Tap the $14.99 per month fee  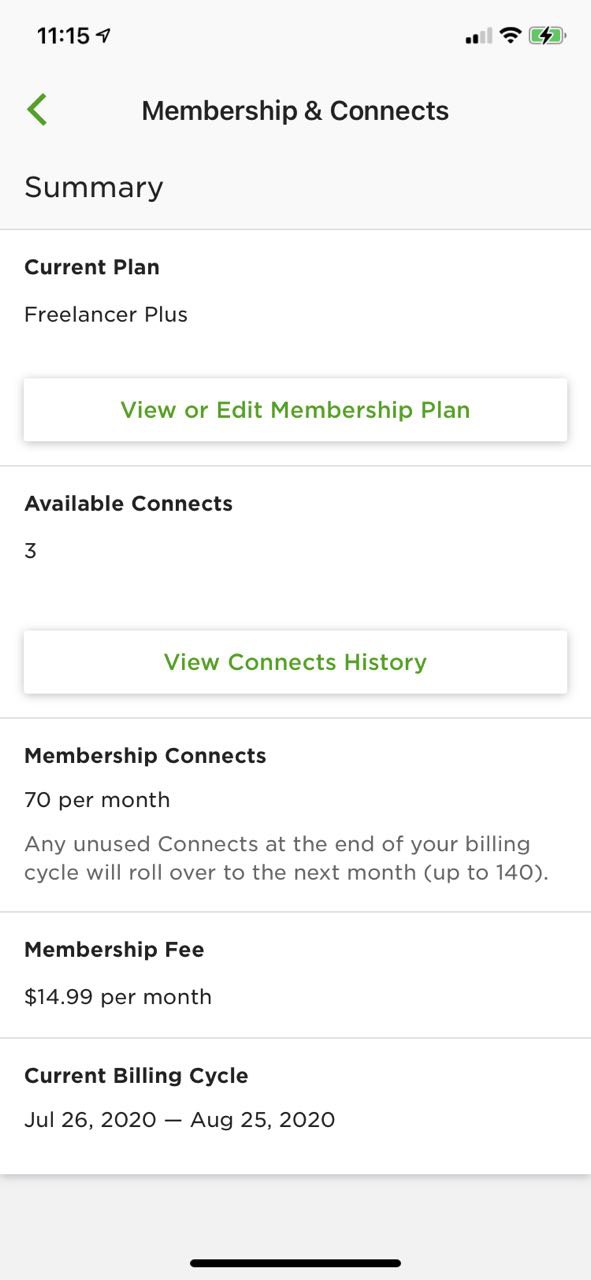coord(118,997)
